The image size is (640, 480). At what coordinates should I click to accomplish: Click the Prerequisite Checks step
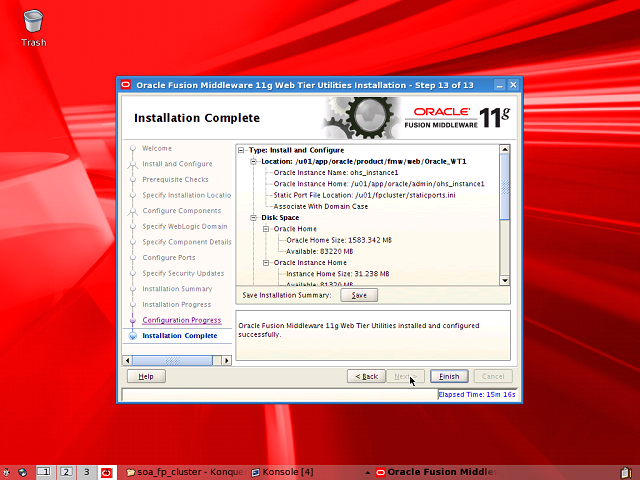[175, 180]
